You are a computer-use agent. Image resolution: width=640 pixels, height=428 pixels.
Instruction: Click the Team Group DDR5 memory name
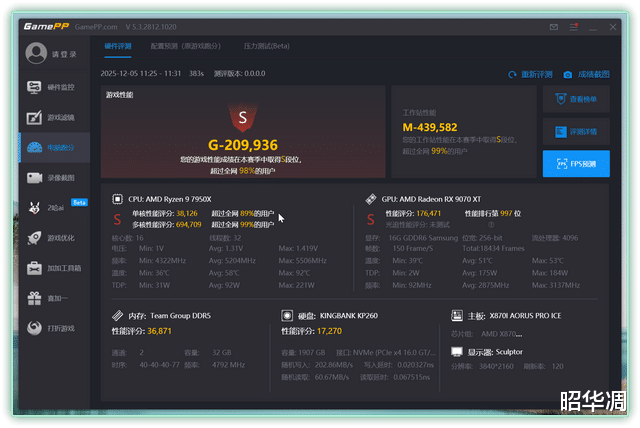tap(180, 315)
